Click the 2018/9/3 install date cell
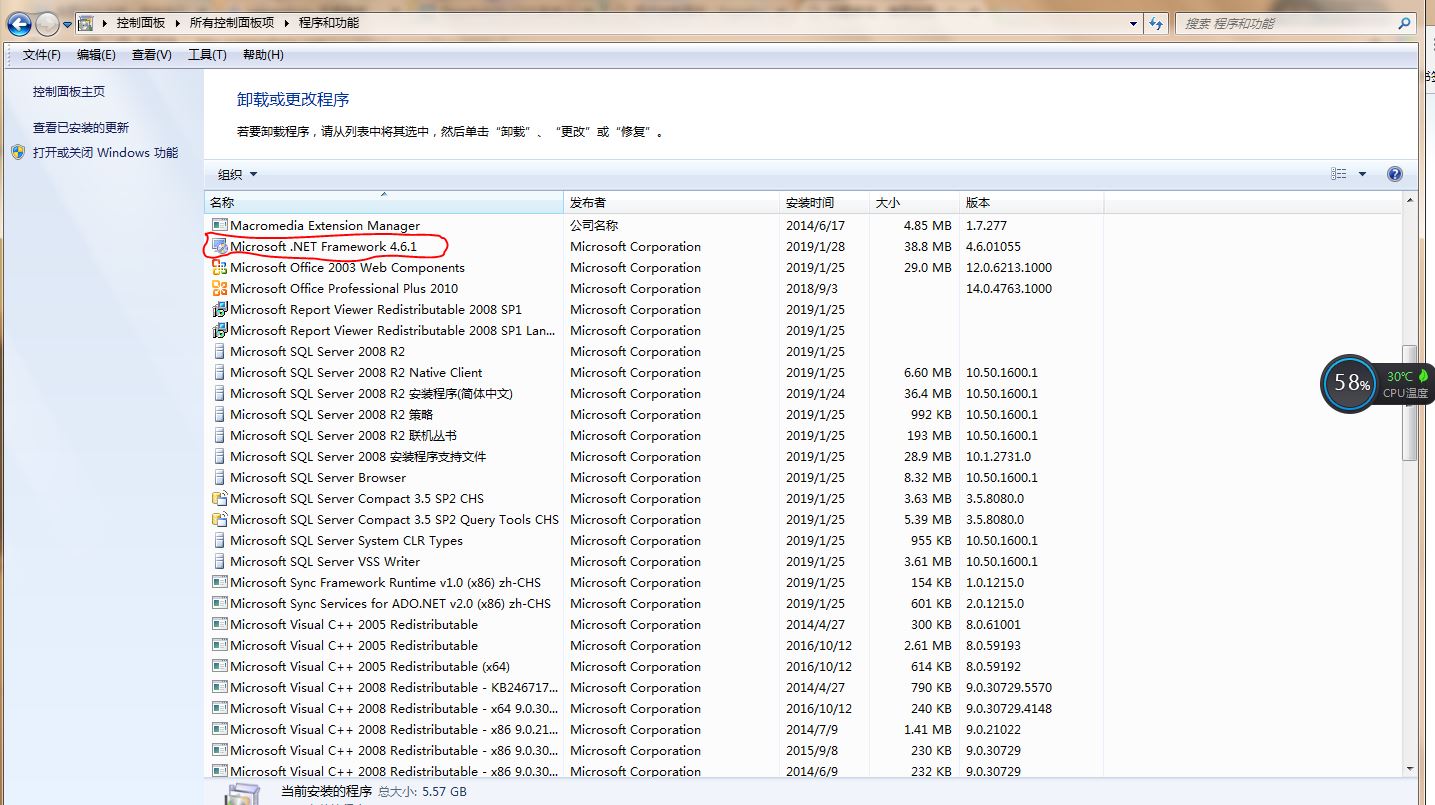The height and width of the screenshot is (805, 1435). coord(812,289)
